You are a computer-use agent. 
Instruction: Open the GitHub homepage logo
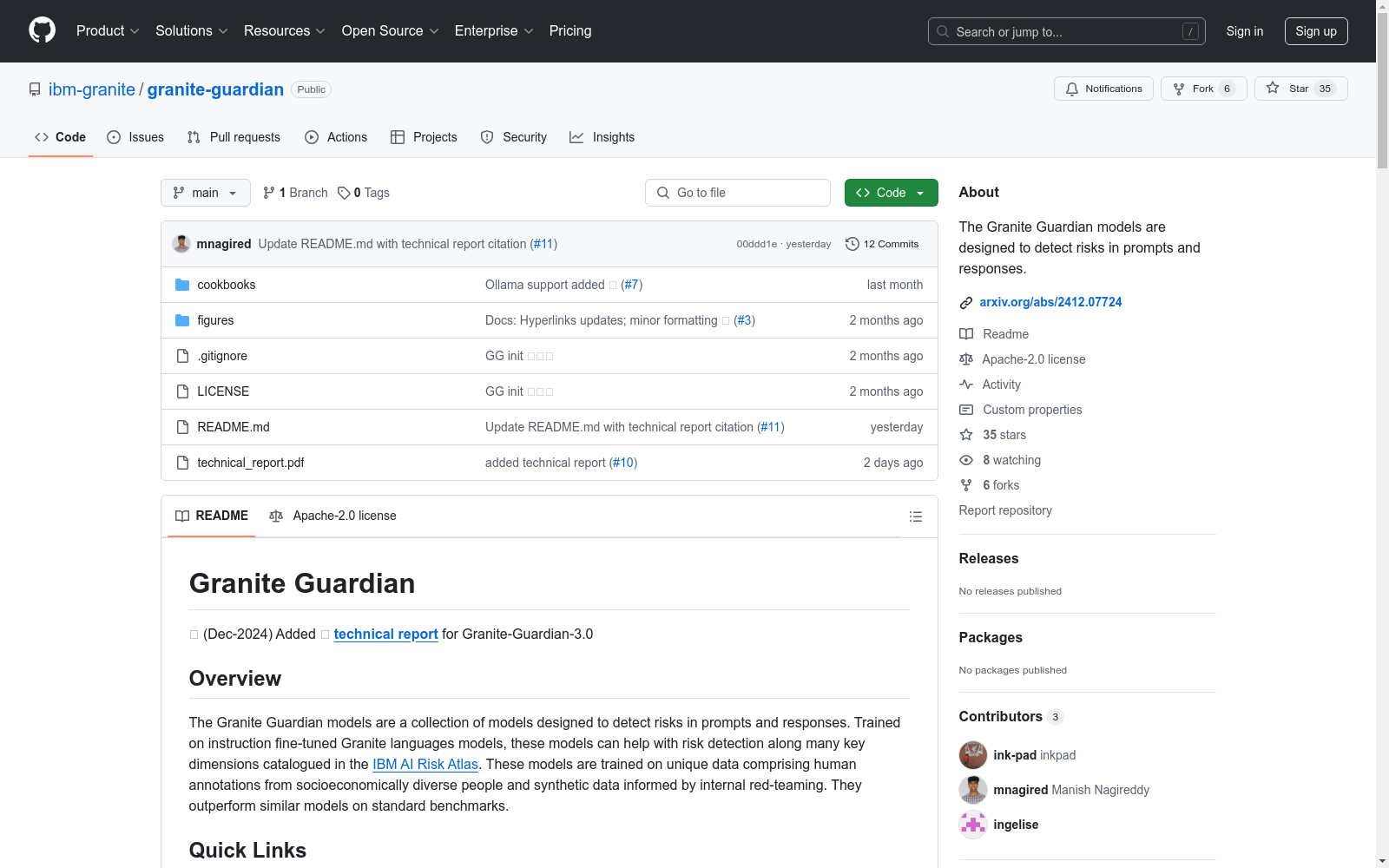(x=42, y=30)
